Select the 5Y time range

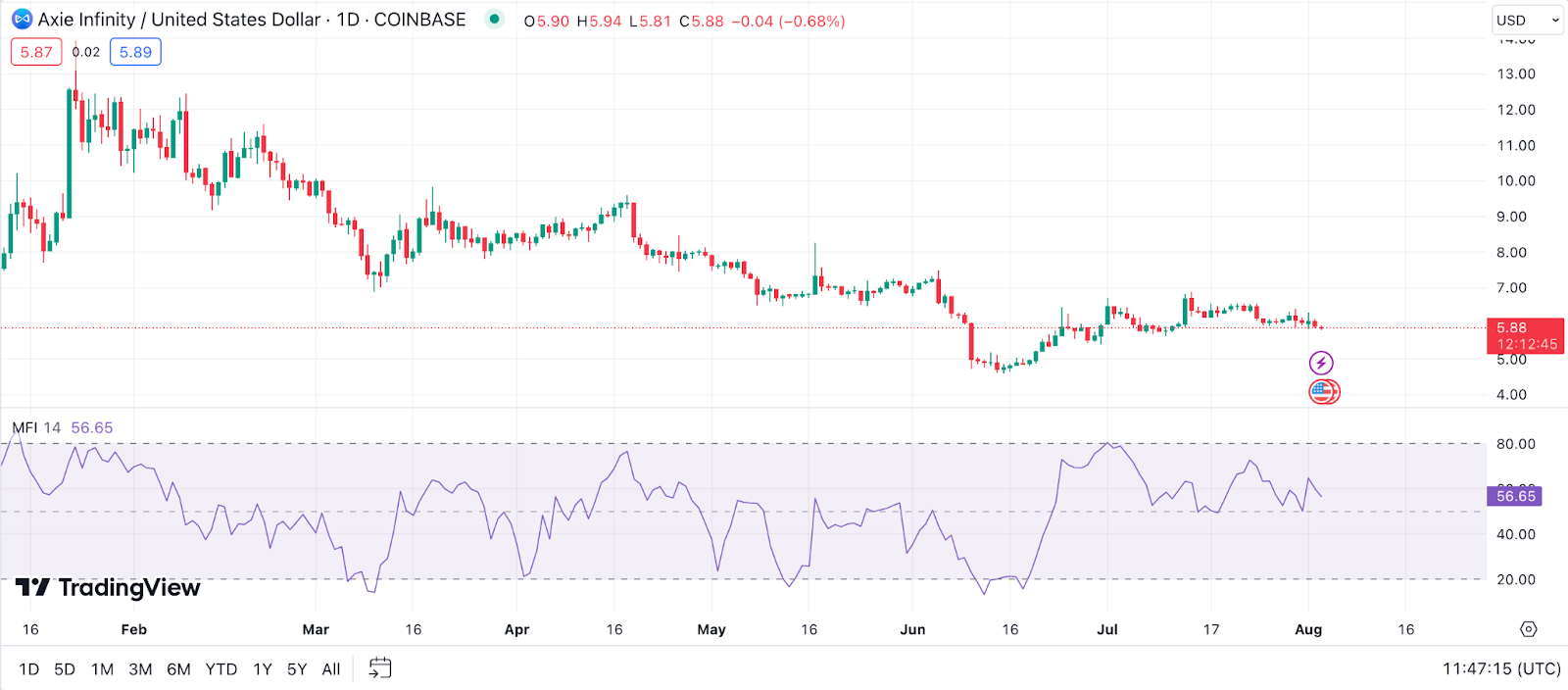297,669
